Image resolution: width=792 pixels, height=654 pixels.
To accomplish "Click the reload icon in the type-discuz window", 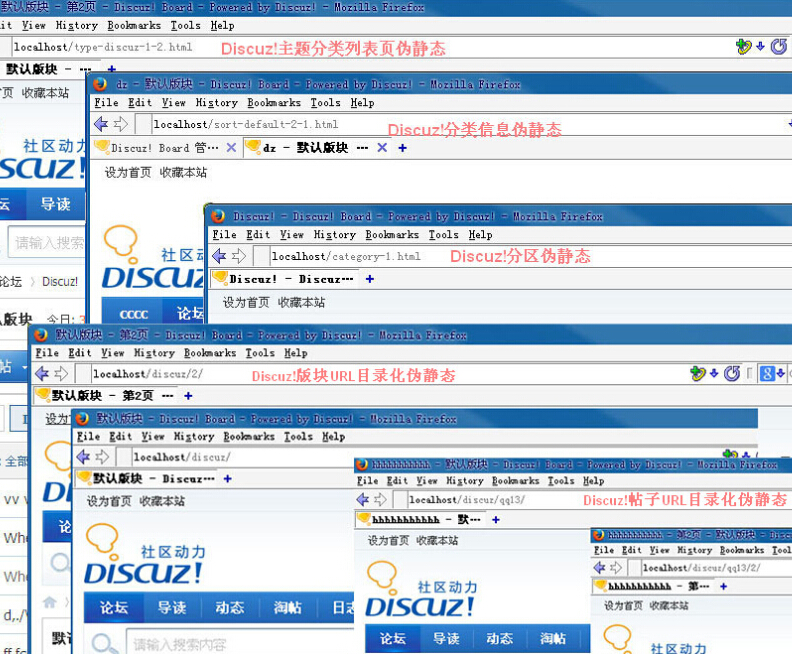I will pyautogui.click(x=778, y=47).
